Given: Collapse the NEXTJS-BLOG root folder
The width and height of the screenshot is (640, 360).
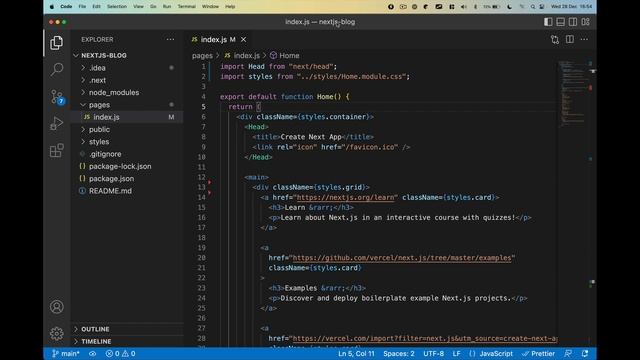Looking at the screenshot, I should click(127, 56).
